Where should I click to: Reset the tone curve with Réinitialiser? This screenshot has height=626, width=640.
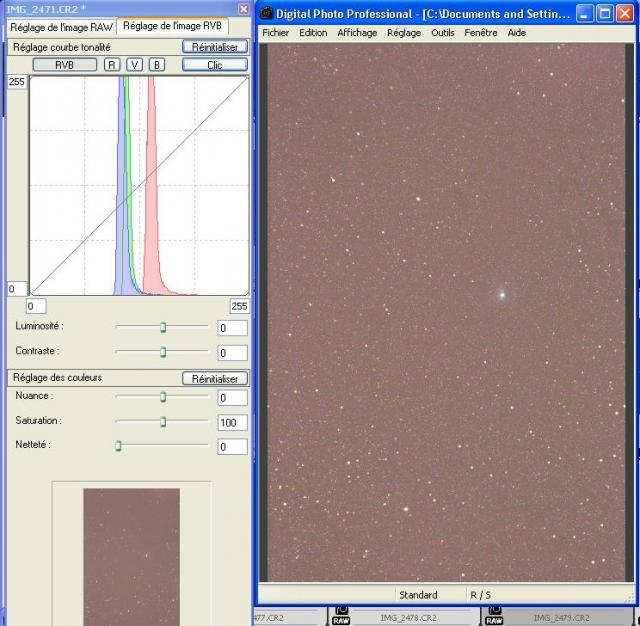coord(215,47)
